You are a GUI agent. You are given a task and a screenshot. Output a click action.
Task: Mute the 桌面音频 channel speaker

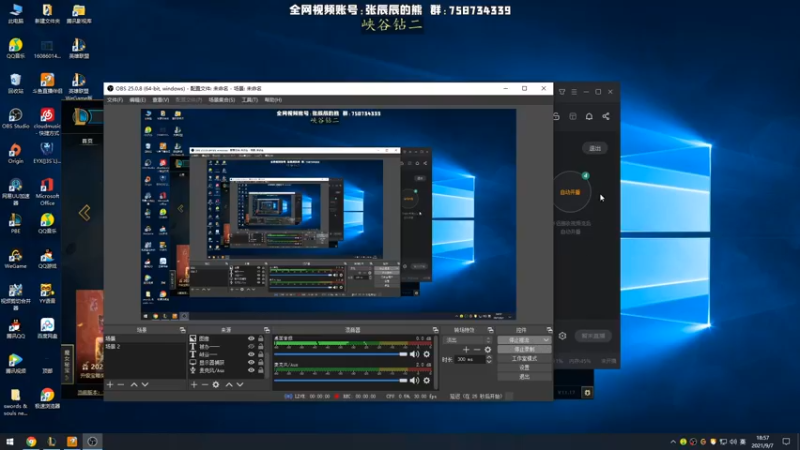[x=414, y=354]
